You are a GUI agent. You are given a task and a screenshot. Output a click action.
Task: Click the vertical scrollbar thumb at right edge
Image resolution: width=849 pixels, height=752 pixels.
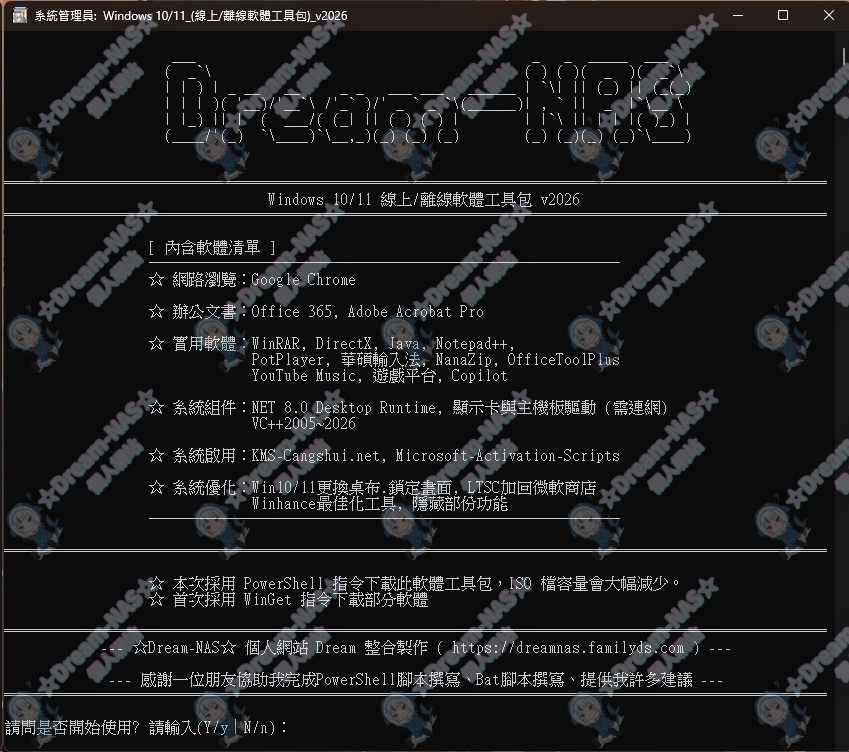(844, 56)
